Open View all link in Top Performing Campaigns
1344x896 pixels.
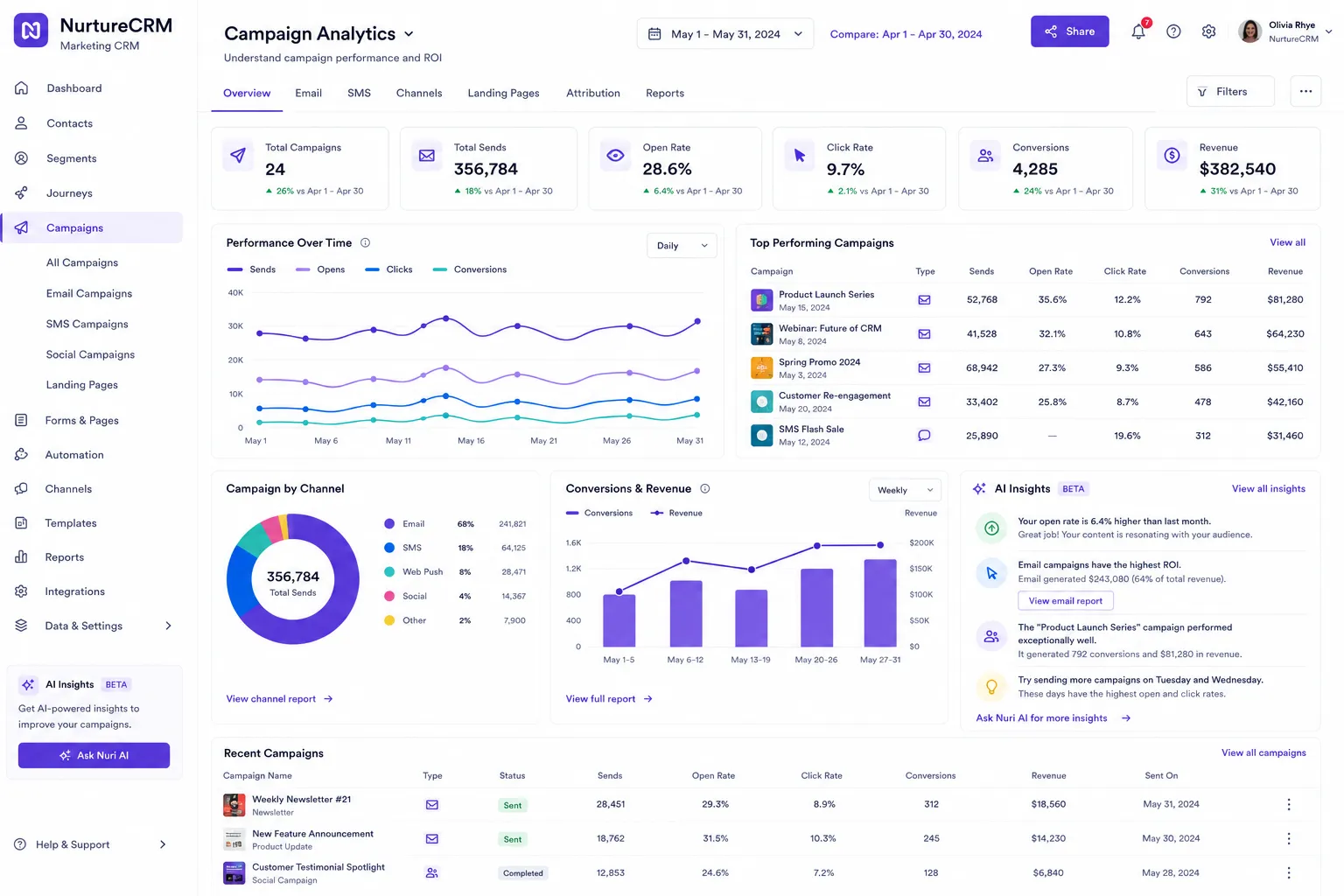coord(1287,242)
